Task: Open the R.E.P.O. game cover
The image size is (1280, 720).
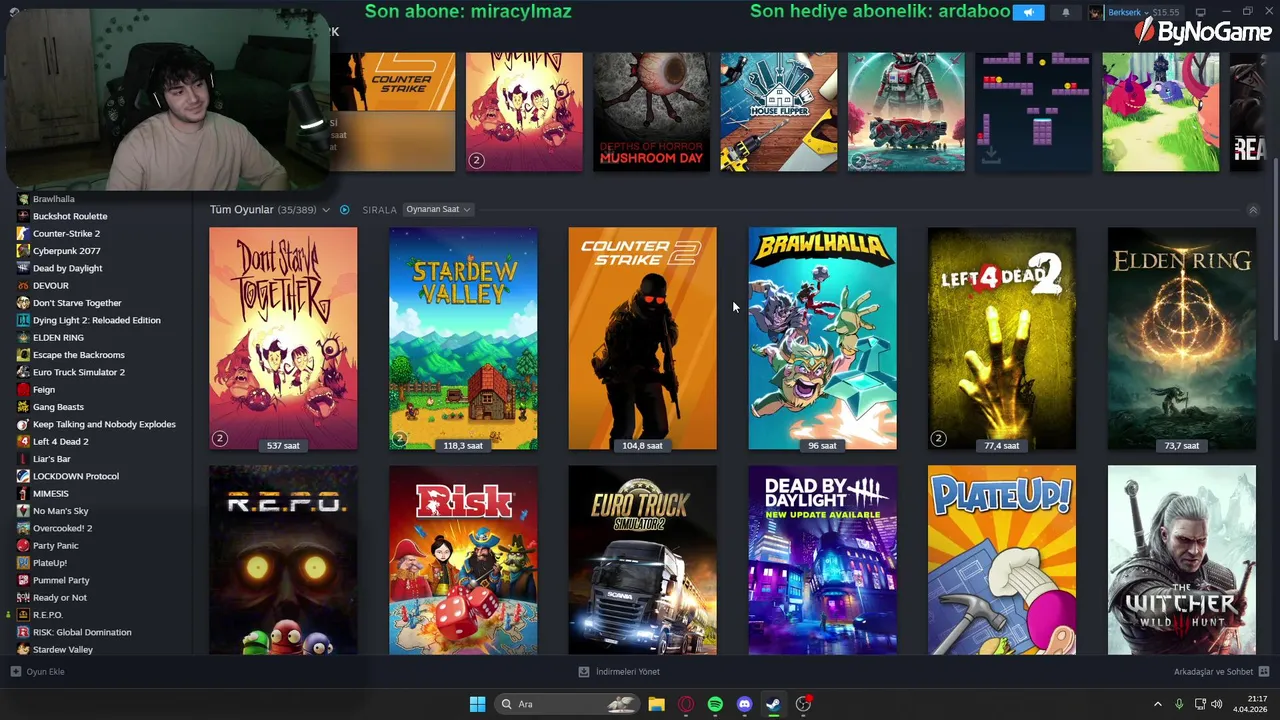Action: point(283,560)
